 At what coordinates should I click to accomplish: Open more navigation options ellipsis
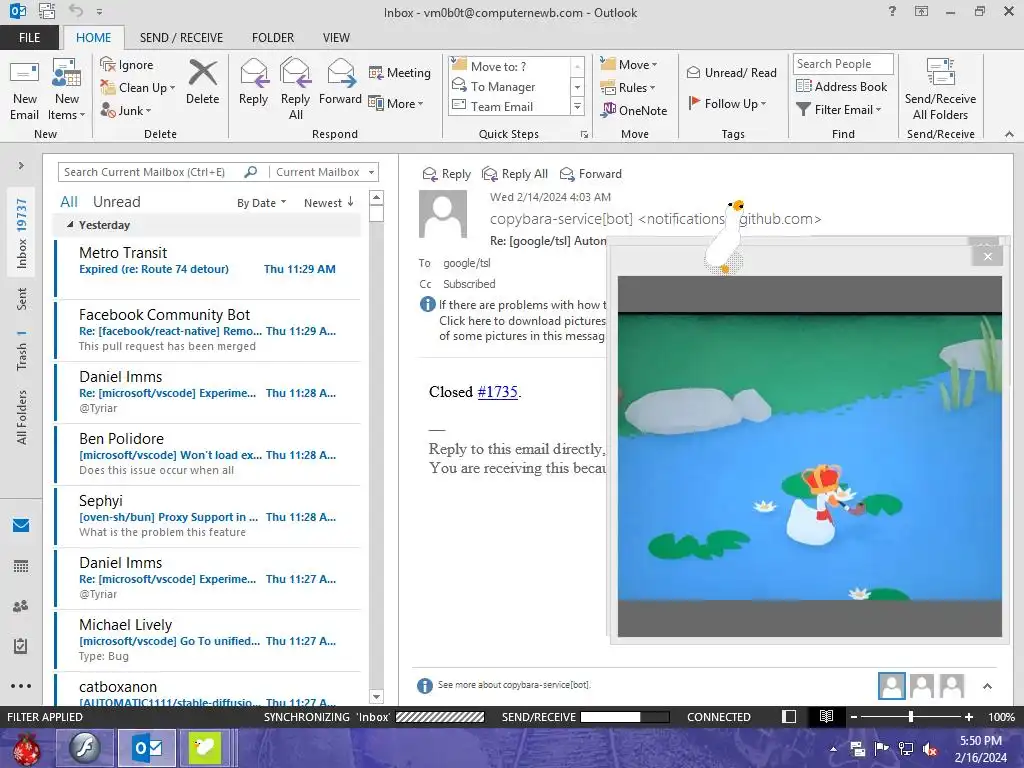tap(21, 686)
